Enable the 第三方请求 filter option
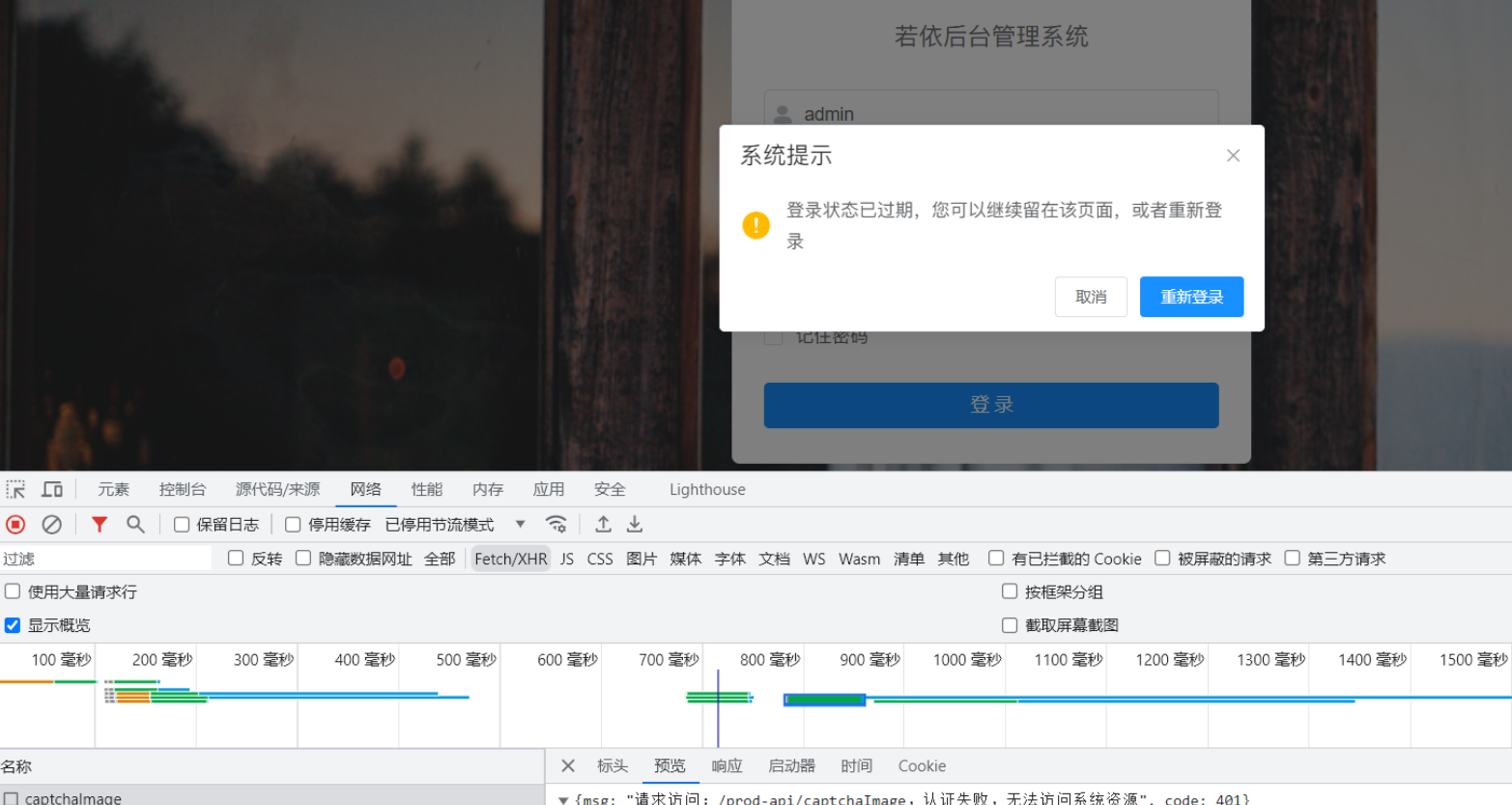This screenshot has width=1512, height=805. click(x=1293, y=558)
